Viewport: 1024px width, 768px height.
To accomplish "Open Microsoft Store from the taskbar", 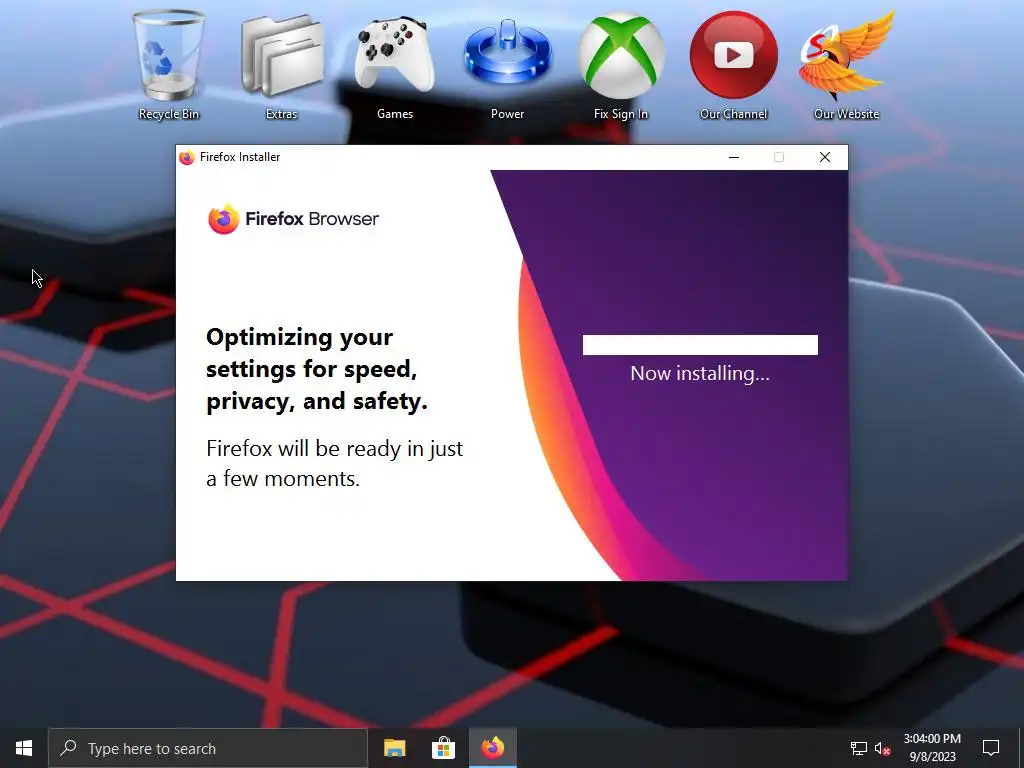I will [443, 748].
